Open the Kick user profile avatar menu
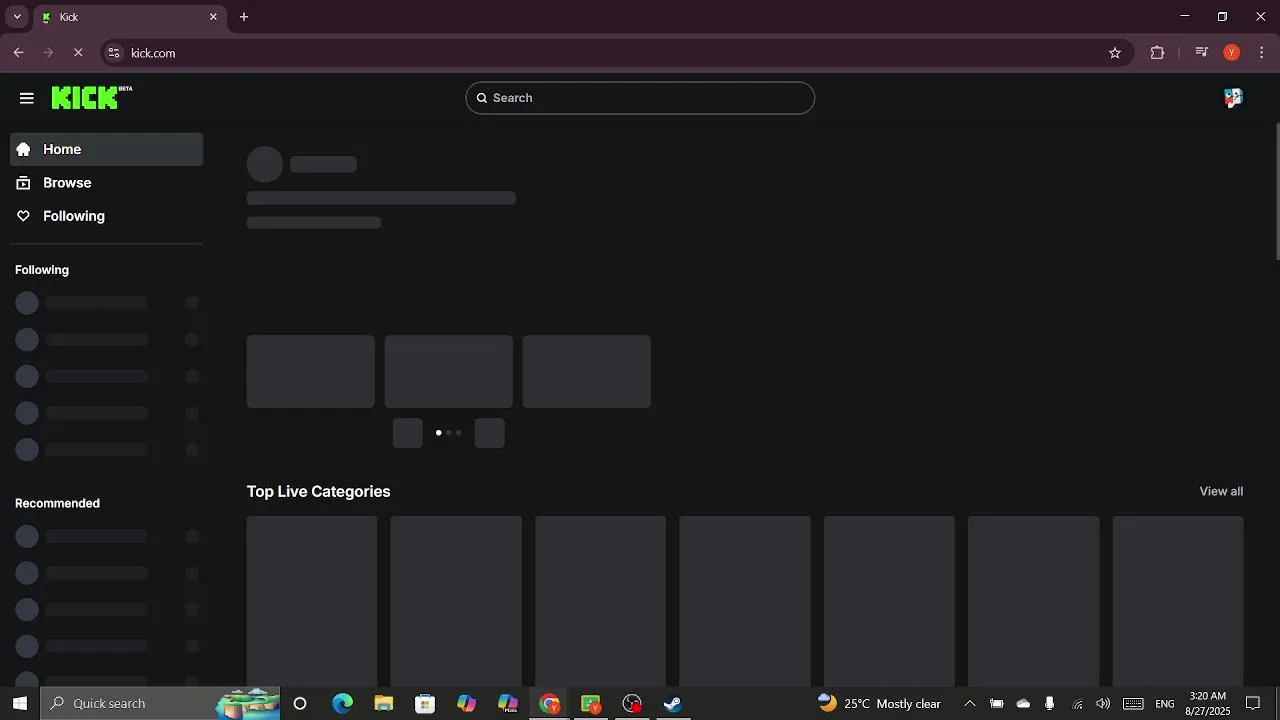Viewport: 1280px width, 720px height. tap(1233, 98)
